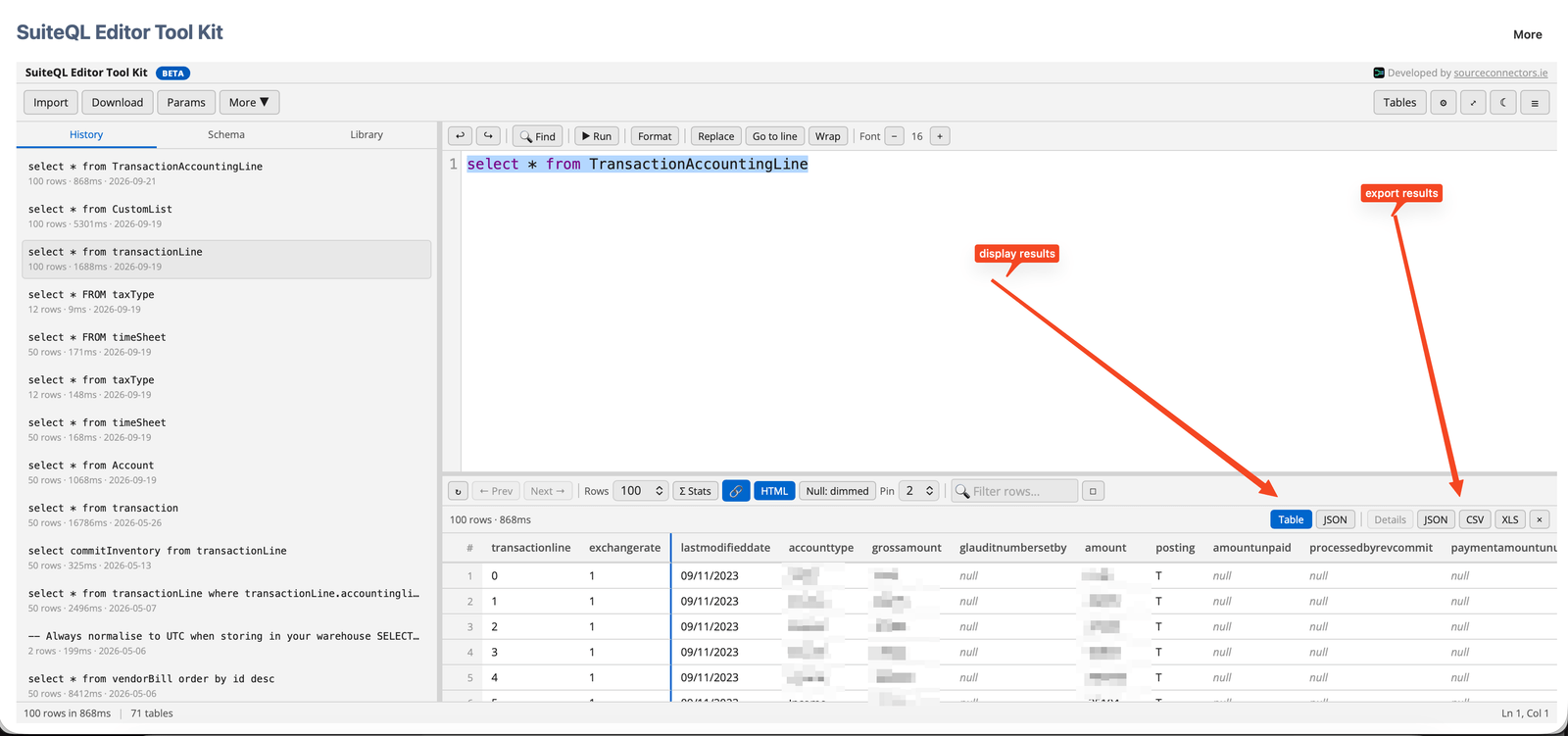Open history query FROM taxType 9ms
The image size is (1568, 736).
(226, 301)
